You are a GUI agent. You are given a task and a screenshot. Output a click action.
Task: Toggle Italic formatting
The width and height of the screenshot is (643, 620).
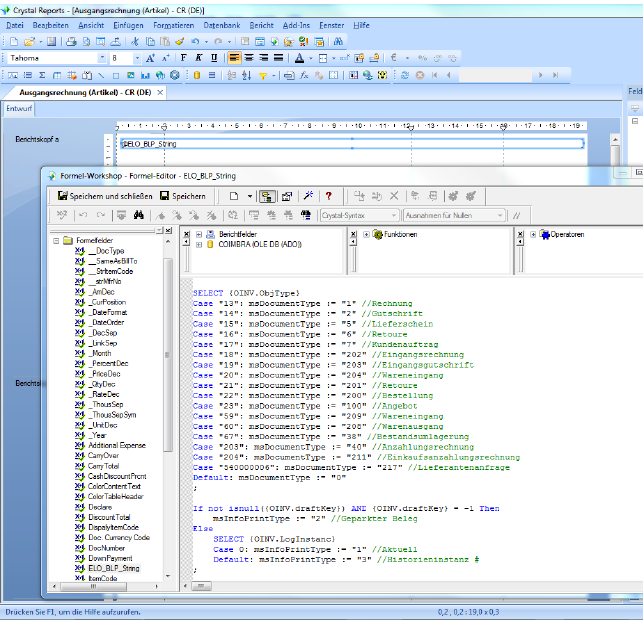[x=198, y=58]
